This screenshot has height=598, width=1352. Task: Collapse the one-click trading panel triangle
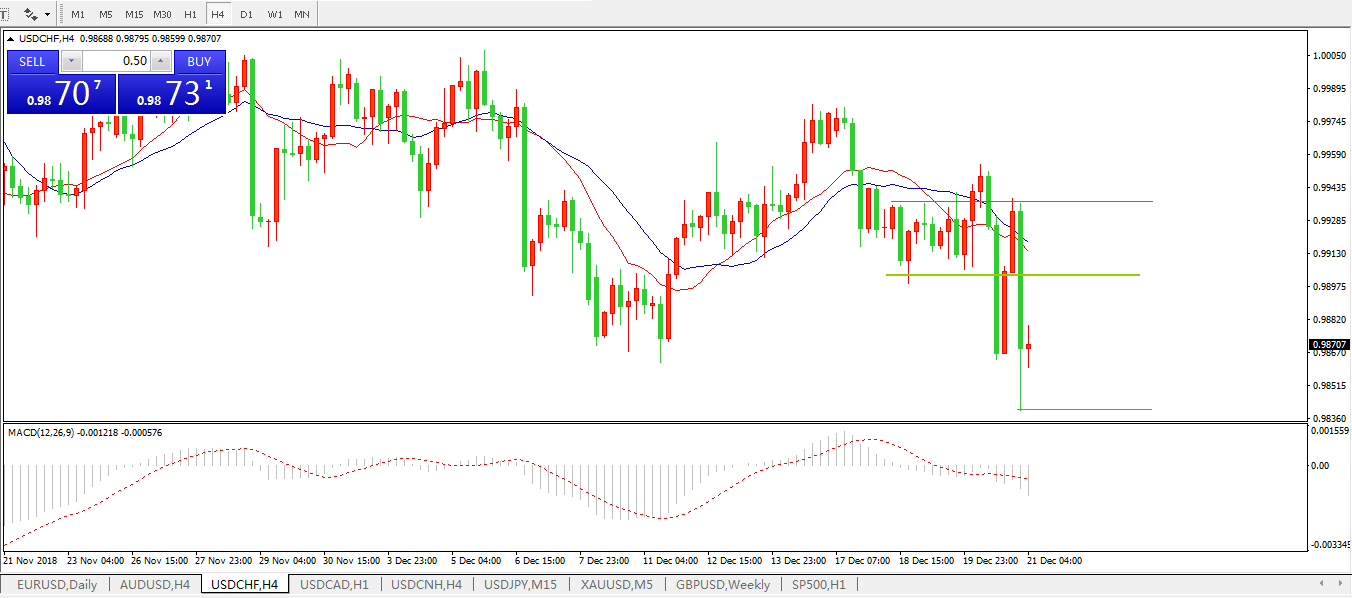pyautogui.click(x=12, y=39)
